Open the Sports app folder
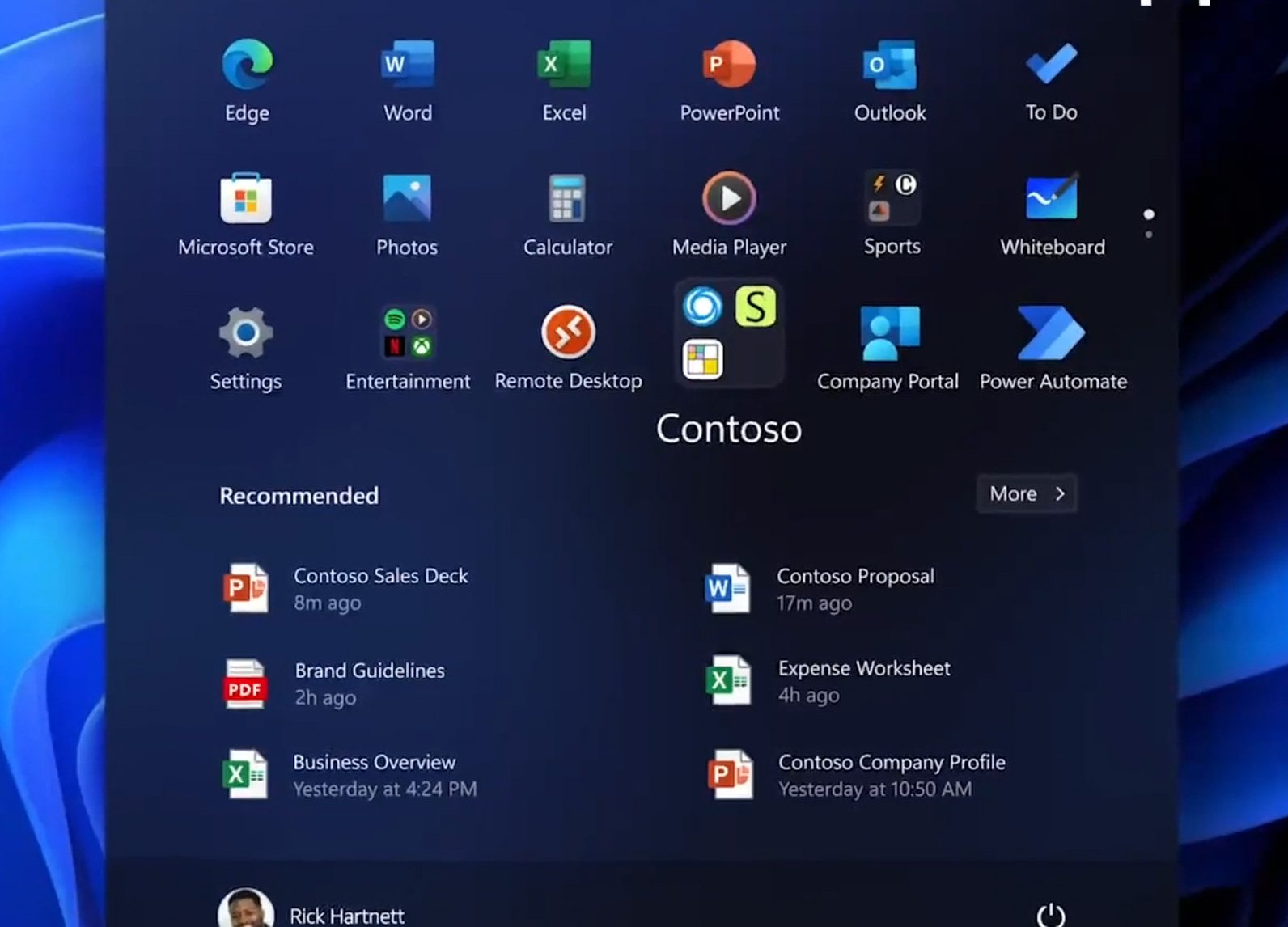Screen dimensions: 1288x927 892,214
